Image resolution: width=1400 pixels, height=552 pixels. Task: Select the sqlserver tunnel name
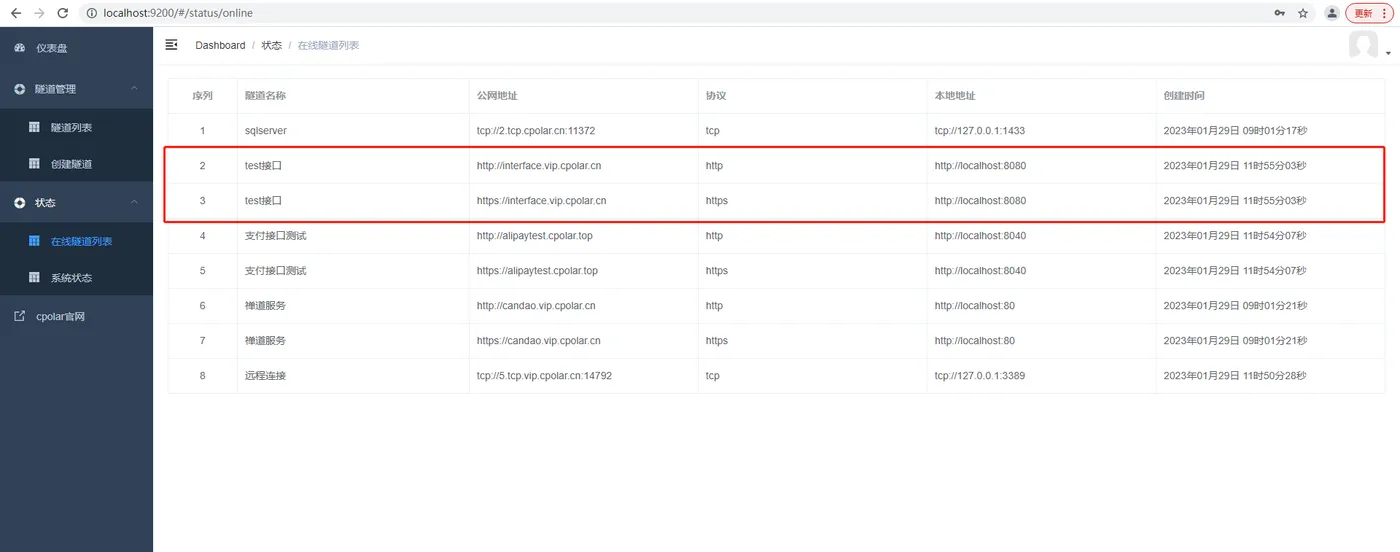click(266, 131)
